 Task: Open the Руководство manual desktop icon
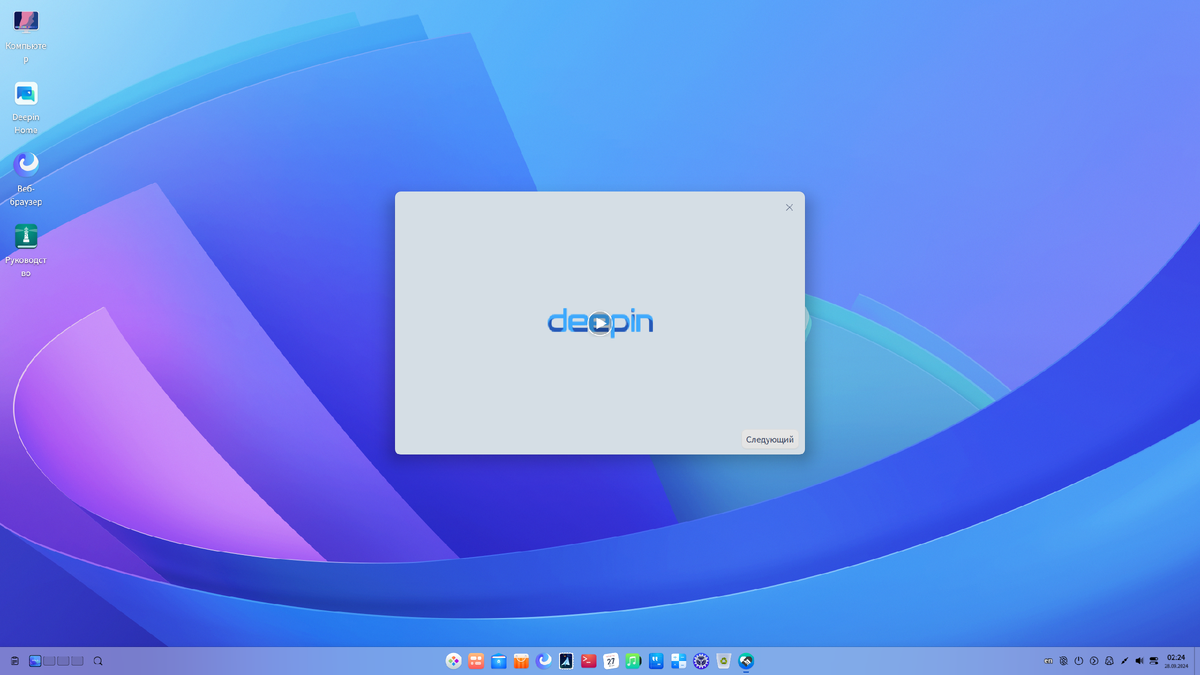pos(26,250)
